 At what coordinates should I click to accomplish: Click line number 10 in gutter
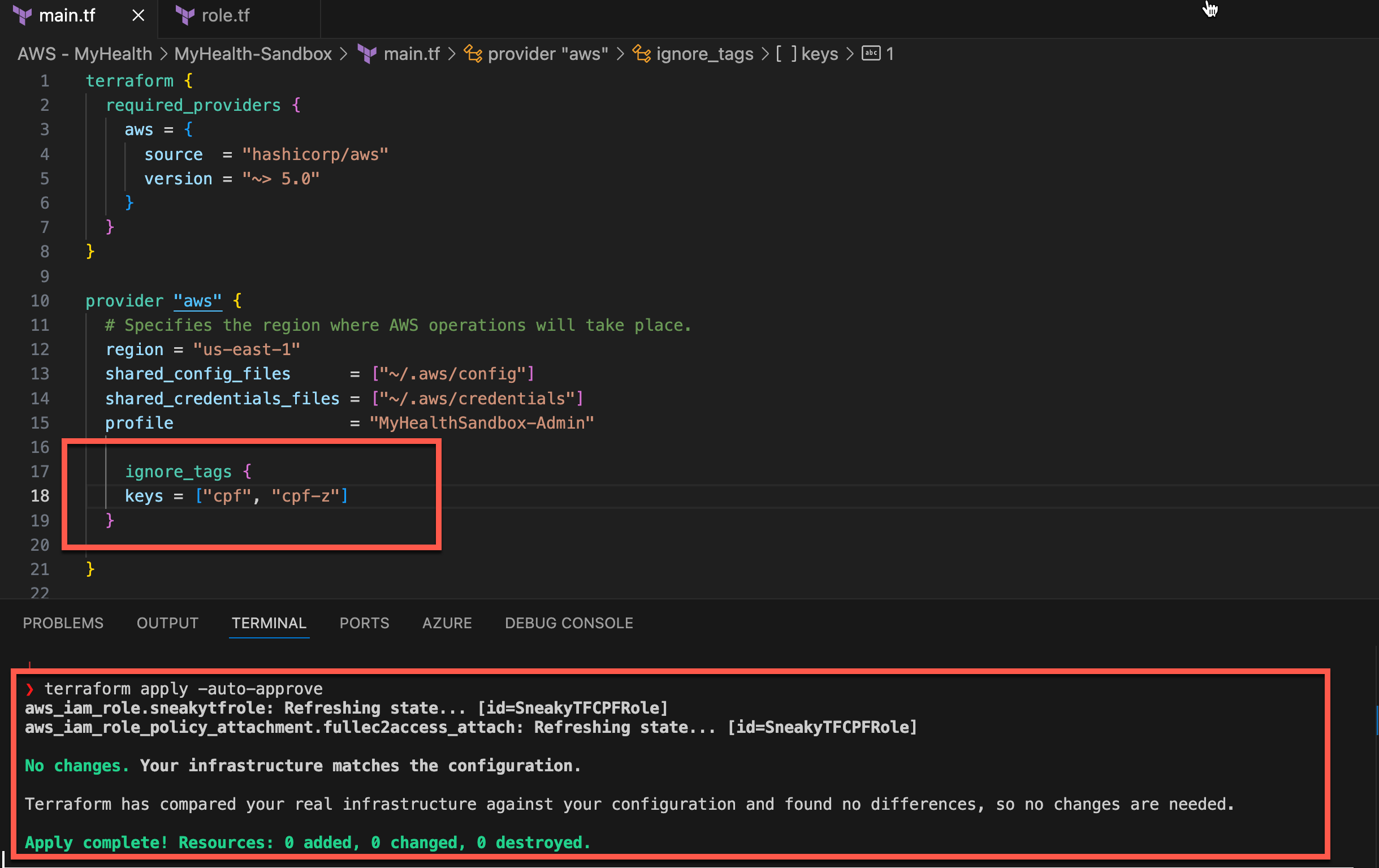(40, 301)
